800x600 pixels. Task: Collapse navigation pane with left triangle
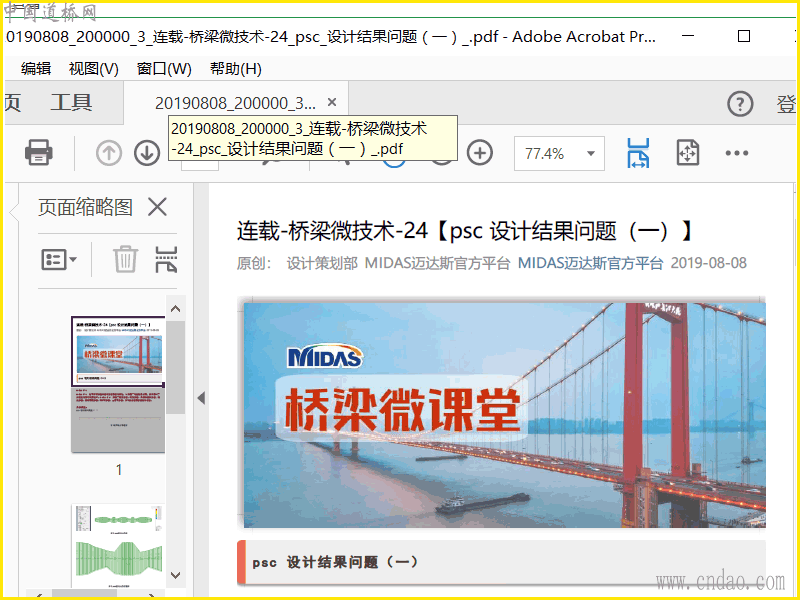tap(201, 398)
